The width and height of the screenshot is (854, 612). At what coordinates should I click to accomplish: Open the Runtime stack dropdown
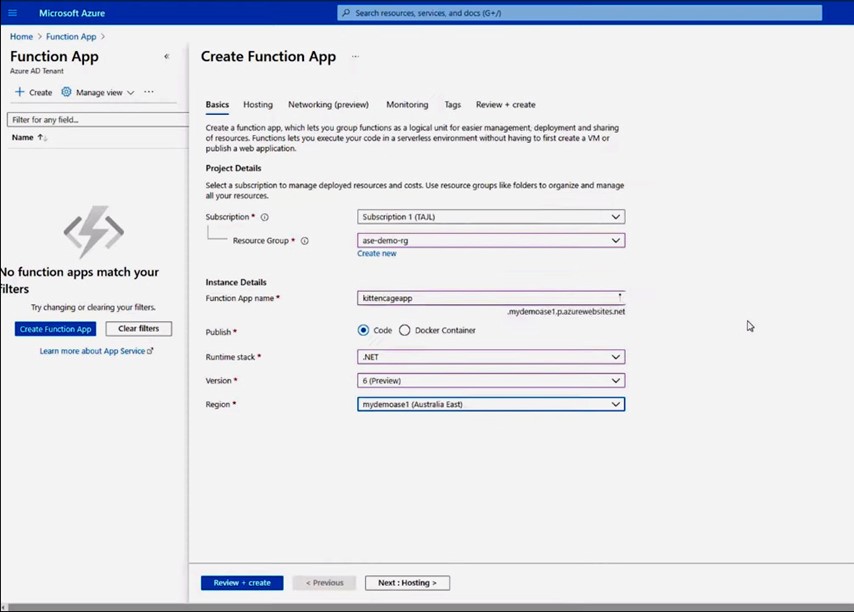(x=491, y=357)
